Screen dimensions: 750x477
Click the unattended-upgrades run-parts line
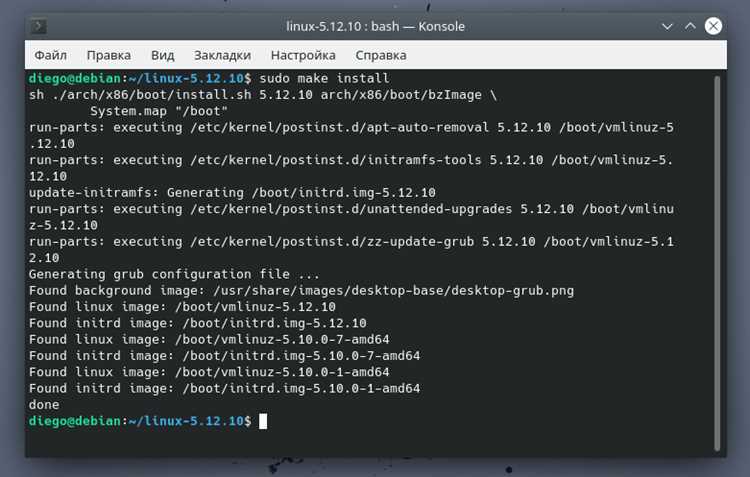pyautogui.click(x=352, y=217)
